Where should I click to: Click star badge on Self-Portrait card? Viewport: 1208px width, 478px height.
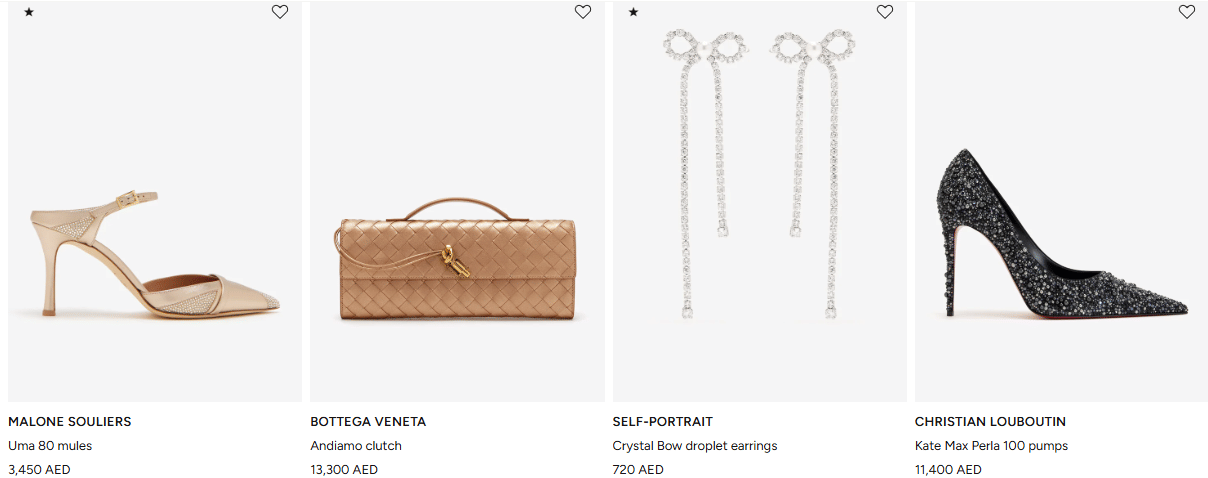[633, 12]
